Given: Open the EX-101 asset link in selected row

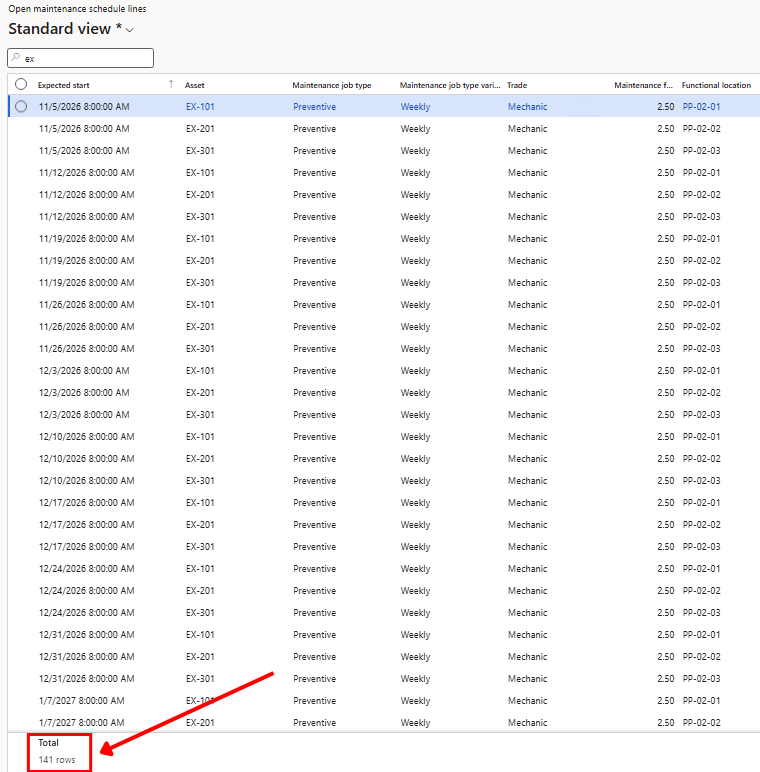Looking at the screenshot, I should pyautogui.click(x=200, y=107).
